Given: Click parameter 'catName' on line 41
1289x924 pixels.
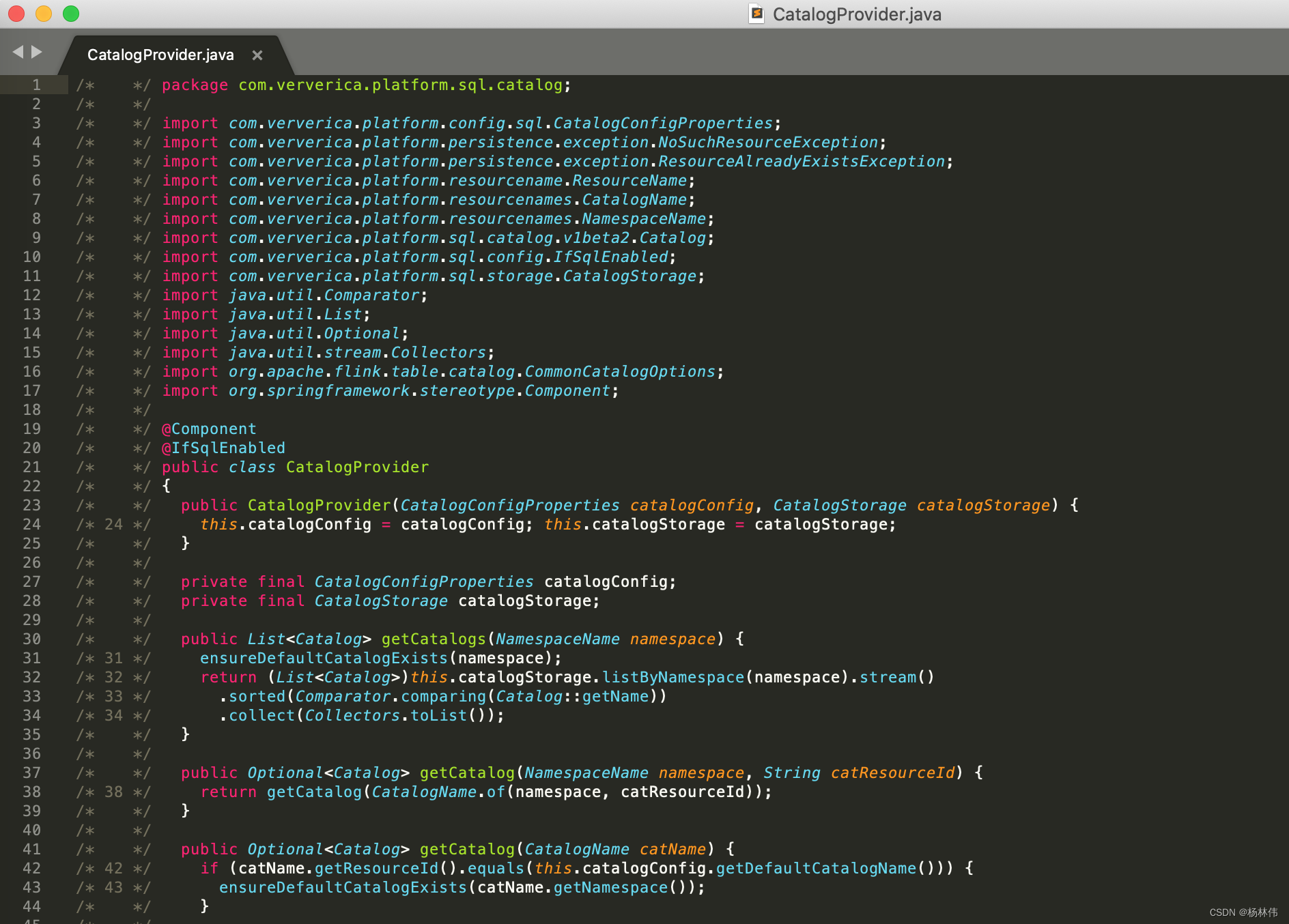Looking at the screenshot, I should coord(672,850).
